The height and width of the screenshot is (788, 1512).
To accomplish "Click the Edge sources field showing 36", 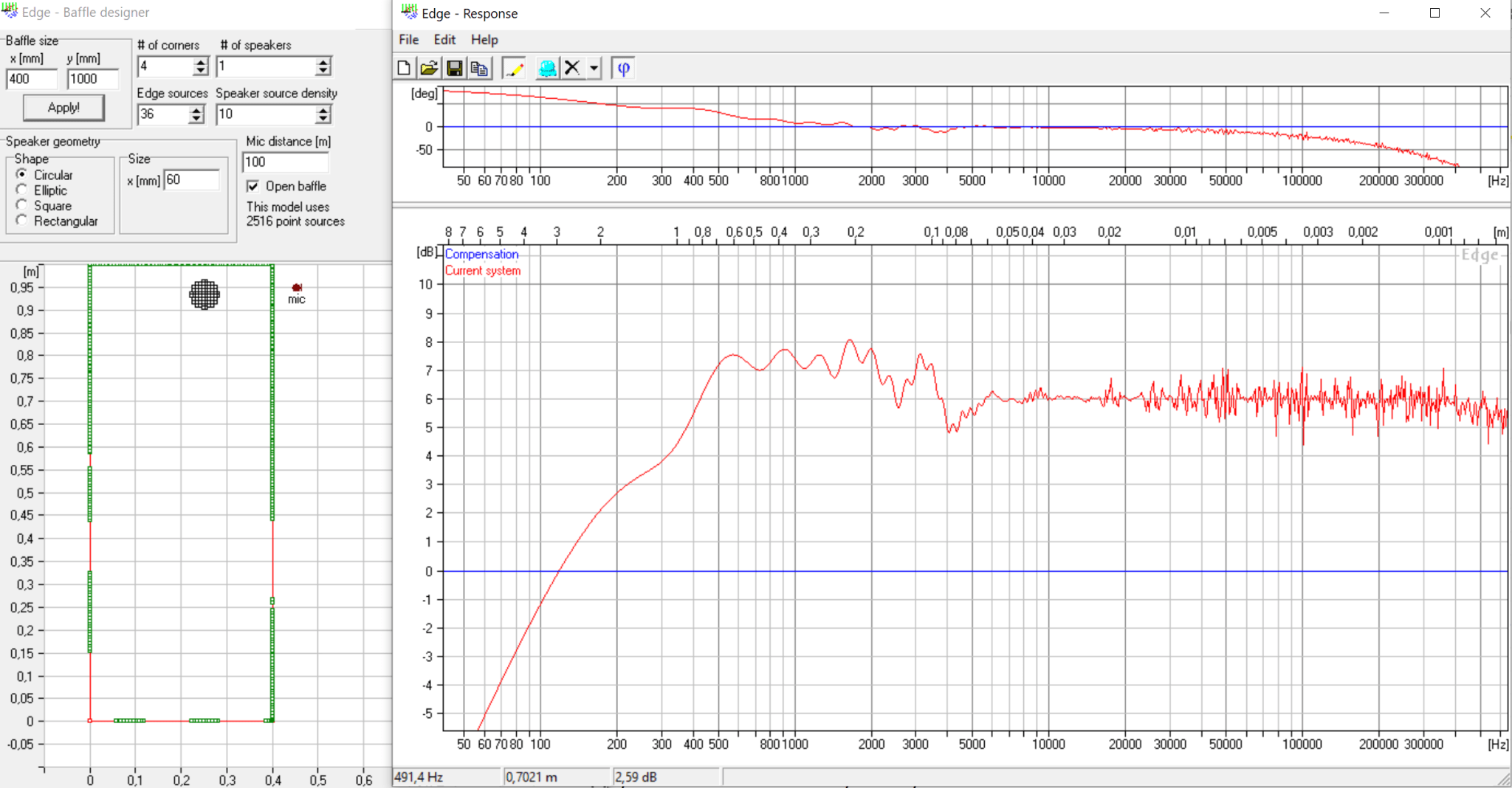I will tap(163, 114).
